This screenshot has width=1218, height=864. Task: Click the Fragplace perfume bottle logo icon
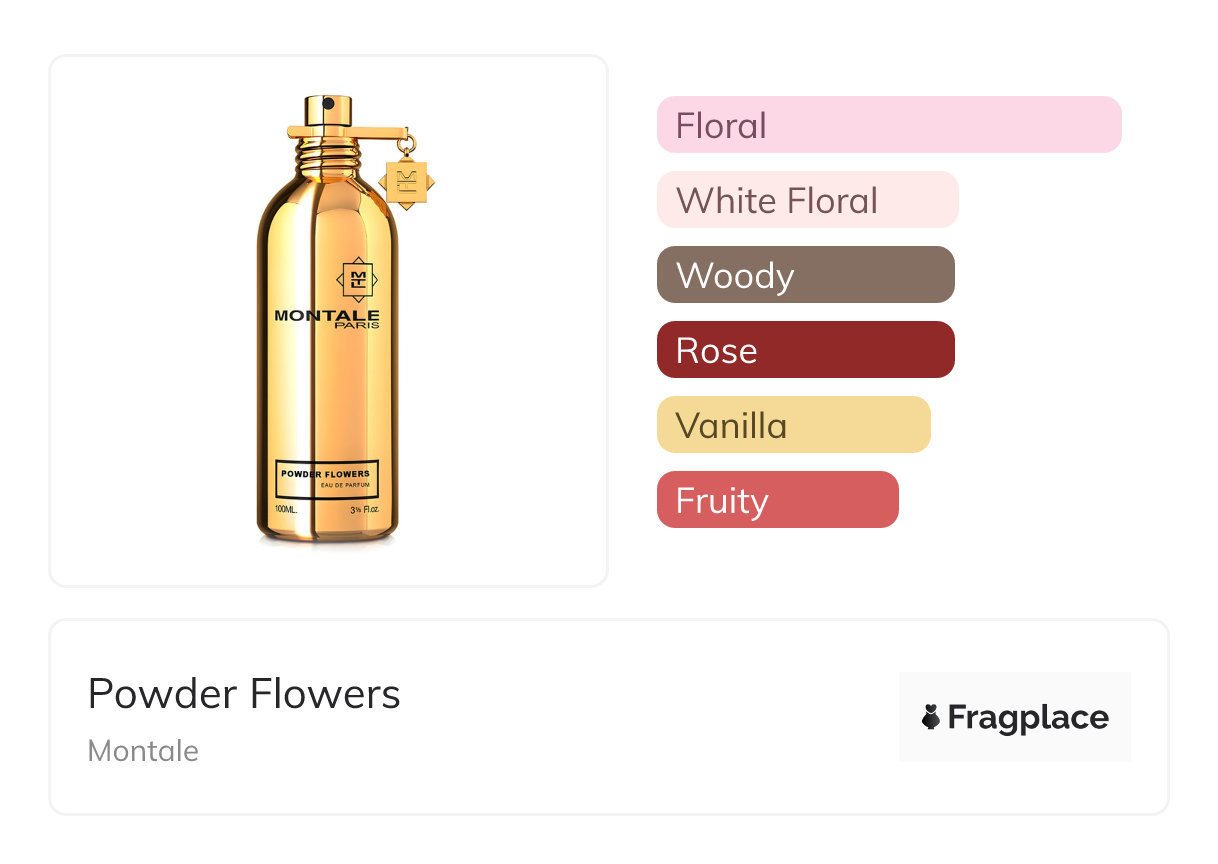tap(931, 717)
